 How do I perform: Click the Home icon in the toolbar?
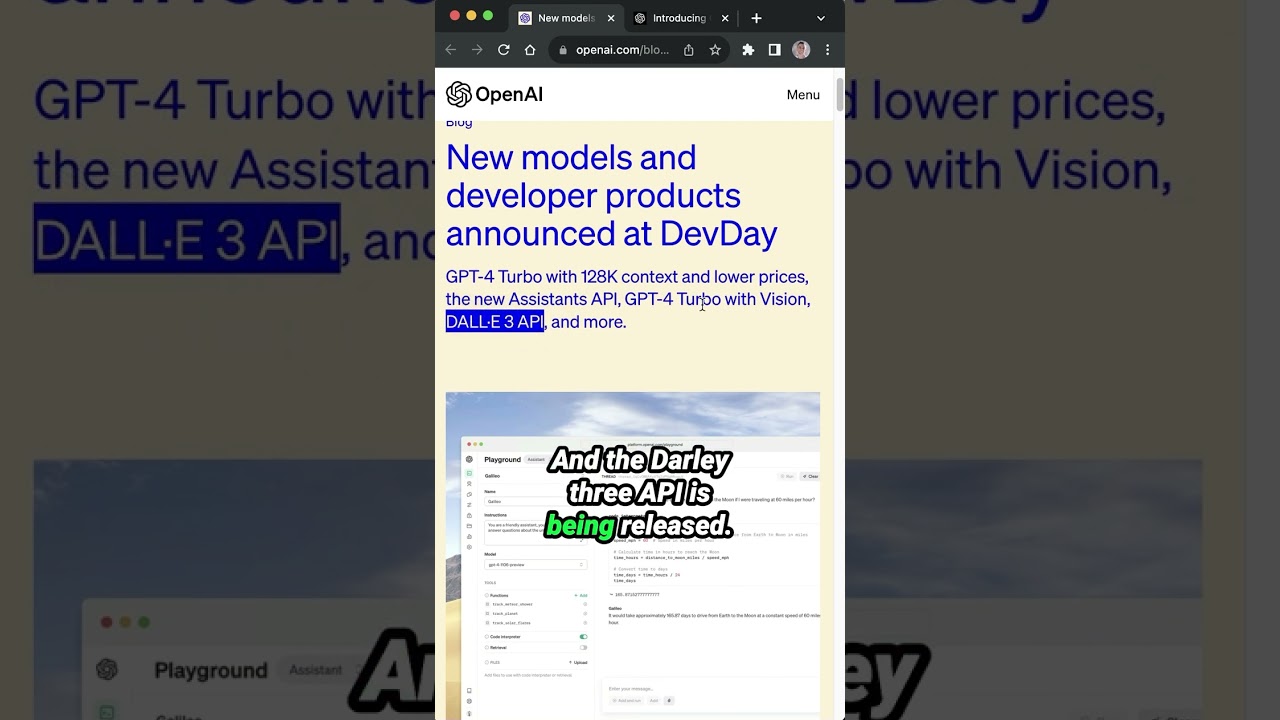[530, 50]
